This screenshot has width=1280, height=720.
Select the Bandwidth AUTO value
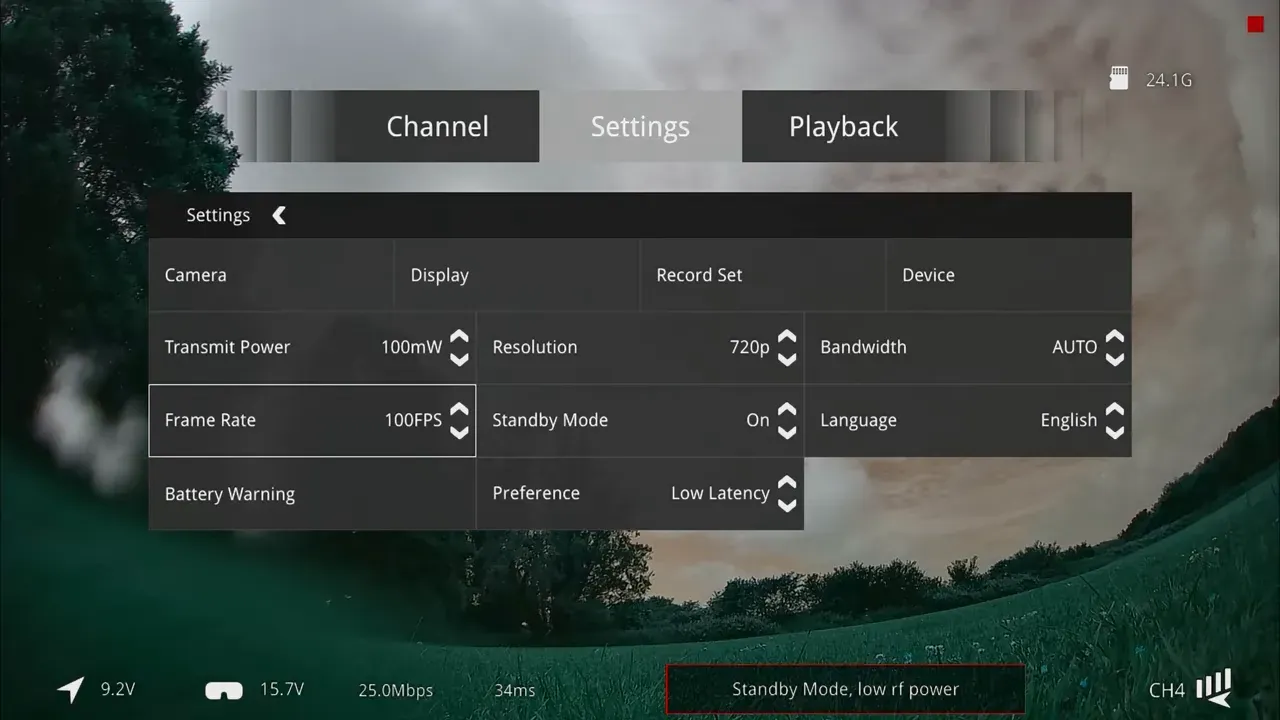coord(1075,347)
